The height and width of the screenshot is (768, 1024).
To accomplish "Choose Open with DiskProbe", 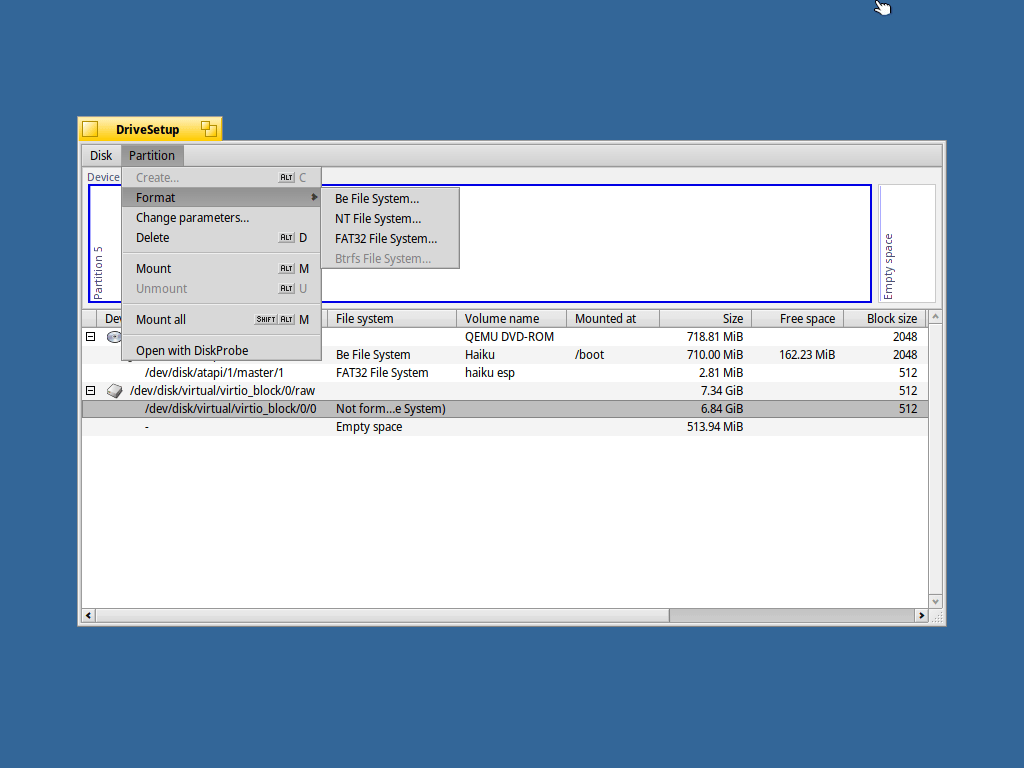I will coord(221,350).
